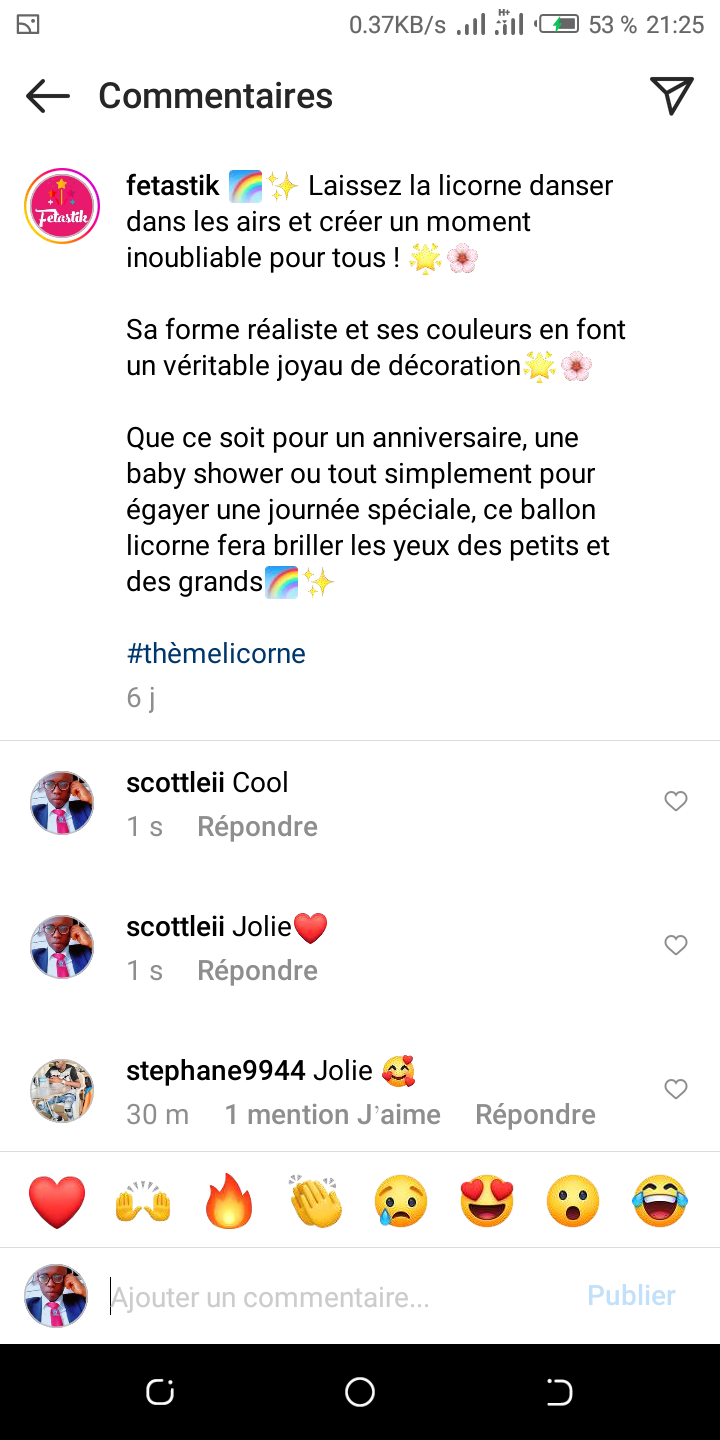The width and height of the screenshot is (720, 1440).
Task: Insert the red heart emoji
Action: 57,1201
